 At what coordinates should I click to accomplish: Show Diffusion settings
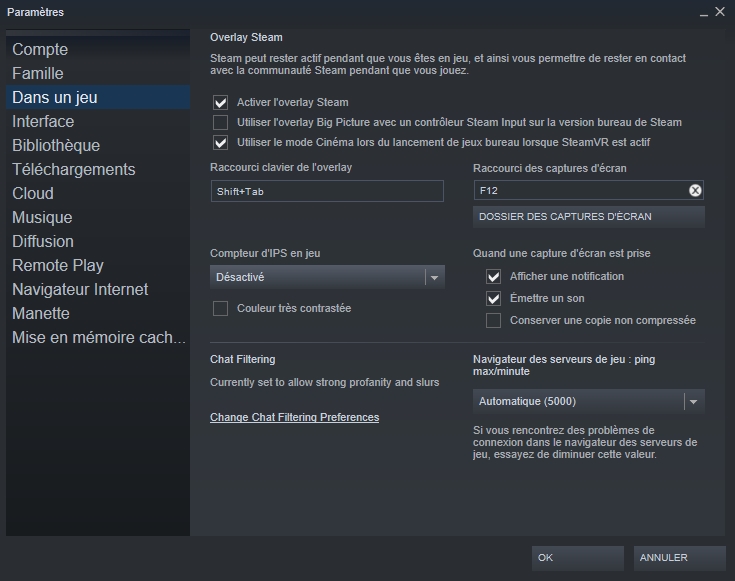coord(98,241)
